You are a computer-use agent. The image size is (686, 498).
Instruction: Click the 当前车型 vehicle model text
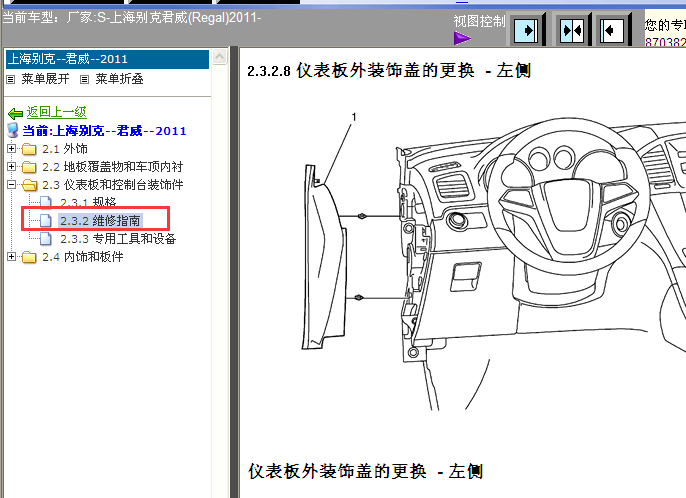point(132,18)
